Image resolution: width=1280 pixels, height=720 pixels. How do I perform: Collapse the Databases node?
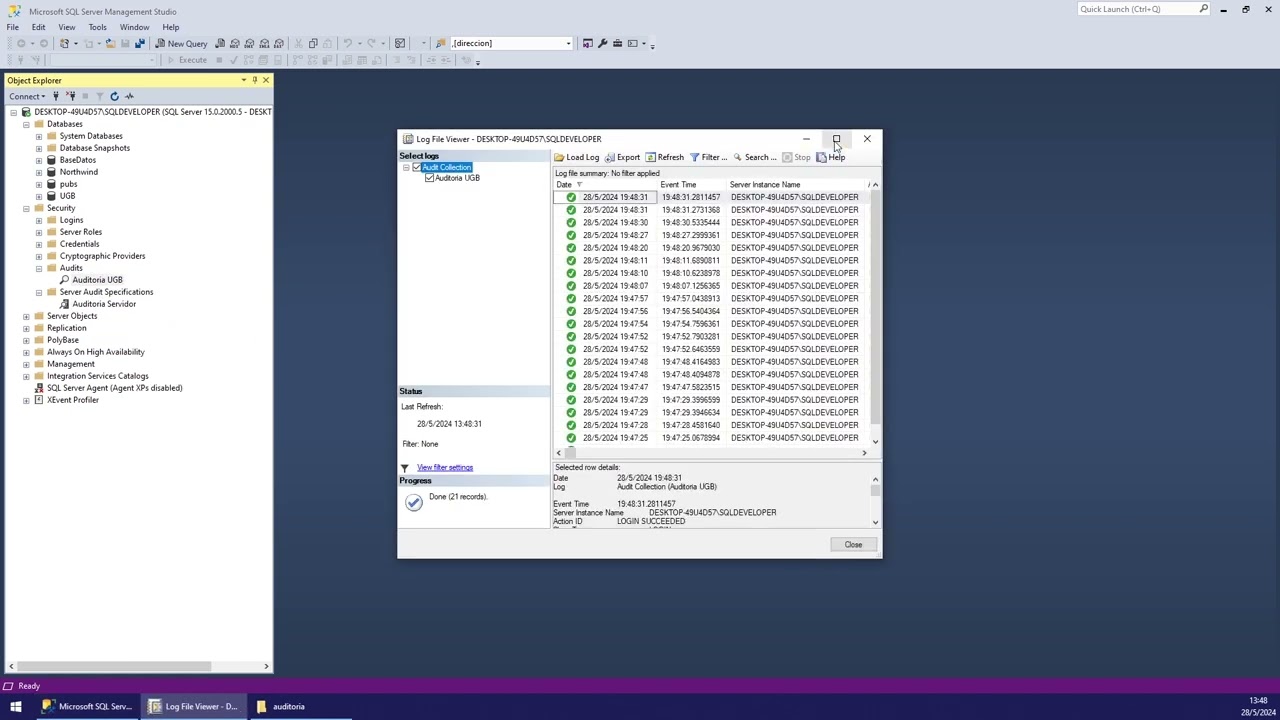tap(26, 124)
